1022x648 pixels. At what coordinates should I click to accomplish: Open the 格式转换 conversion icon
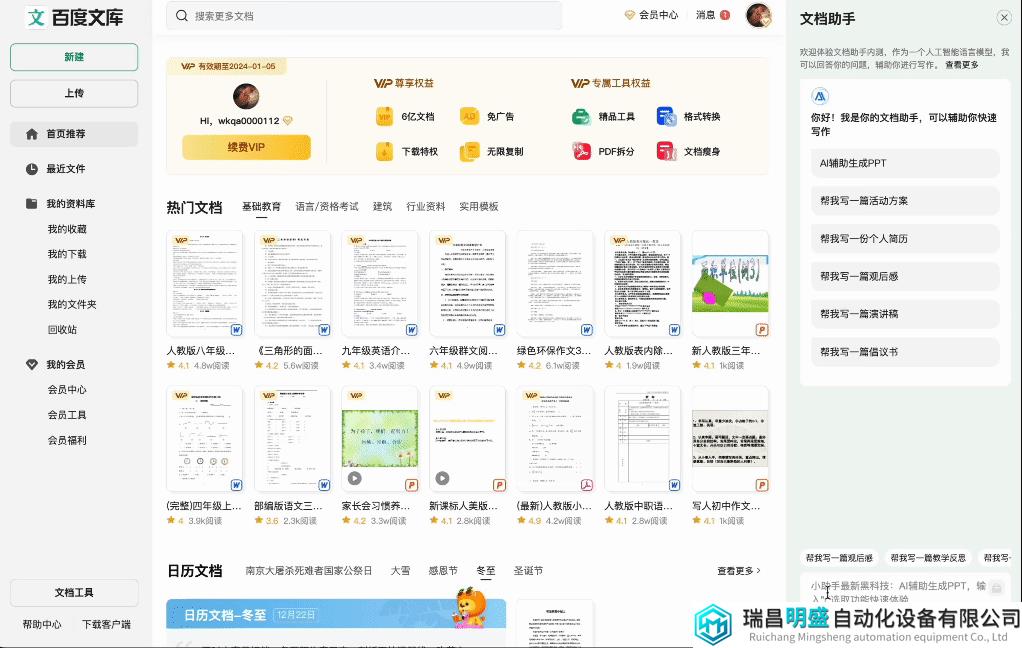[x=666, y=117]
